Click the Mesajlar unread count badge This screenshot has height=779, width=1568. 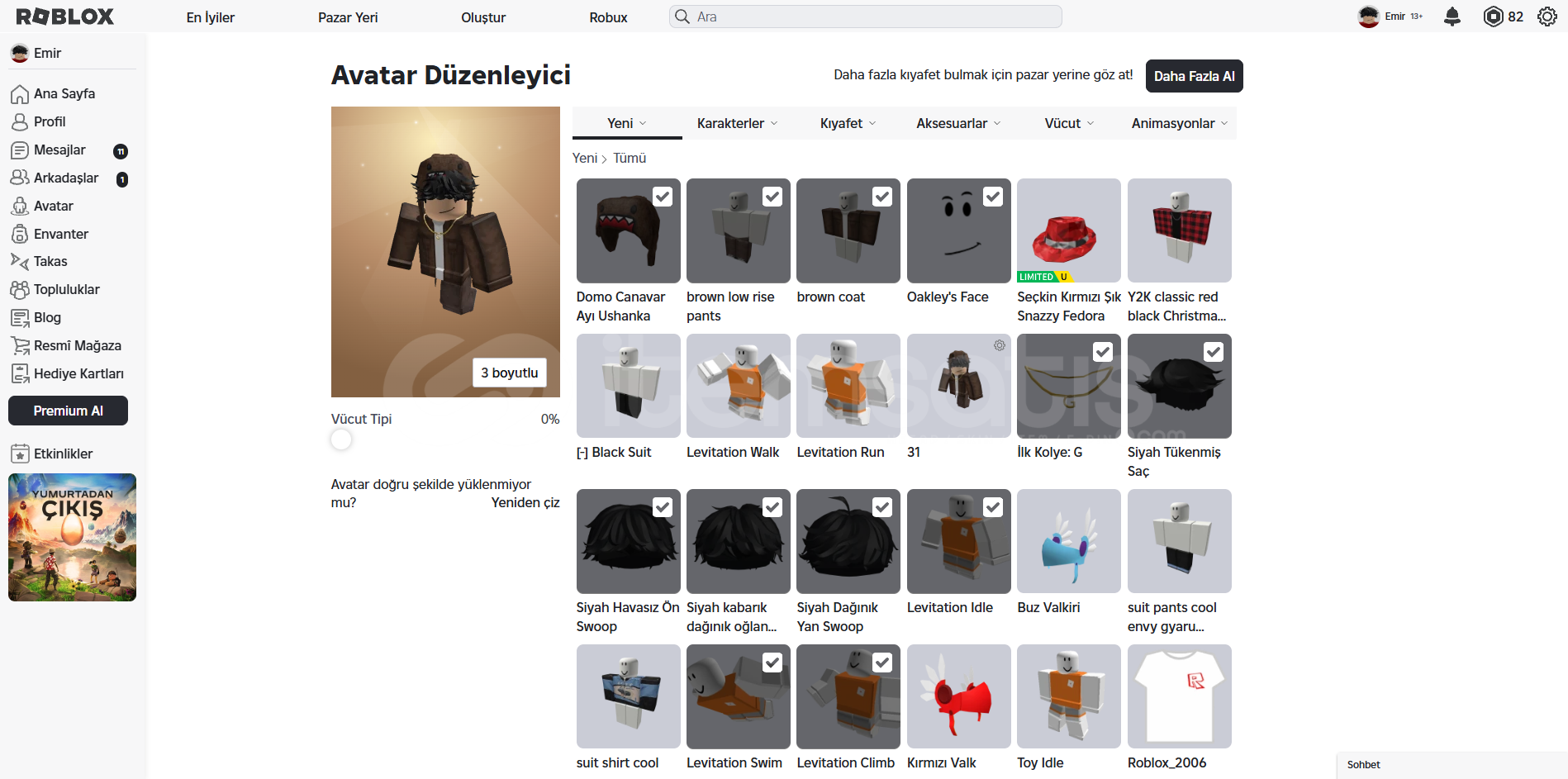pyautogui.click(x=121, y=151)
